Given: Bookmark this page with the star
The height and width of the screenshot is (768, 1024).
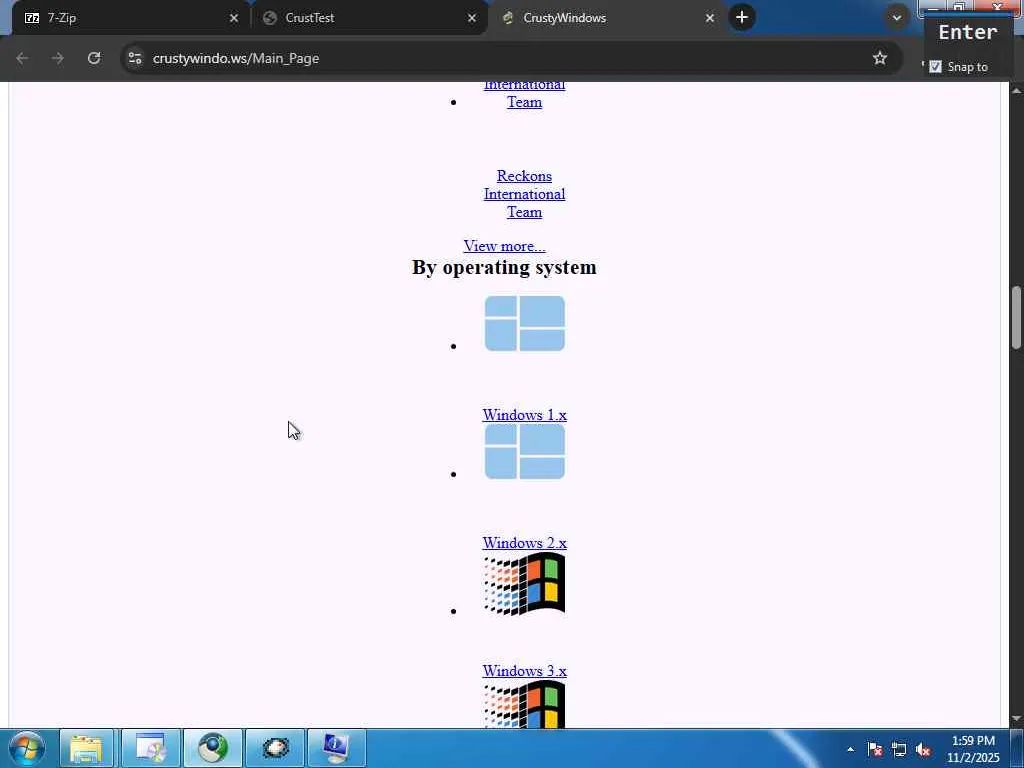Looking at the screenshot, I should [x=880, y=58].
